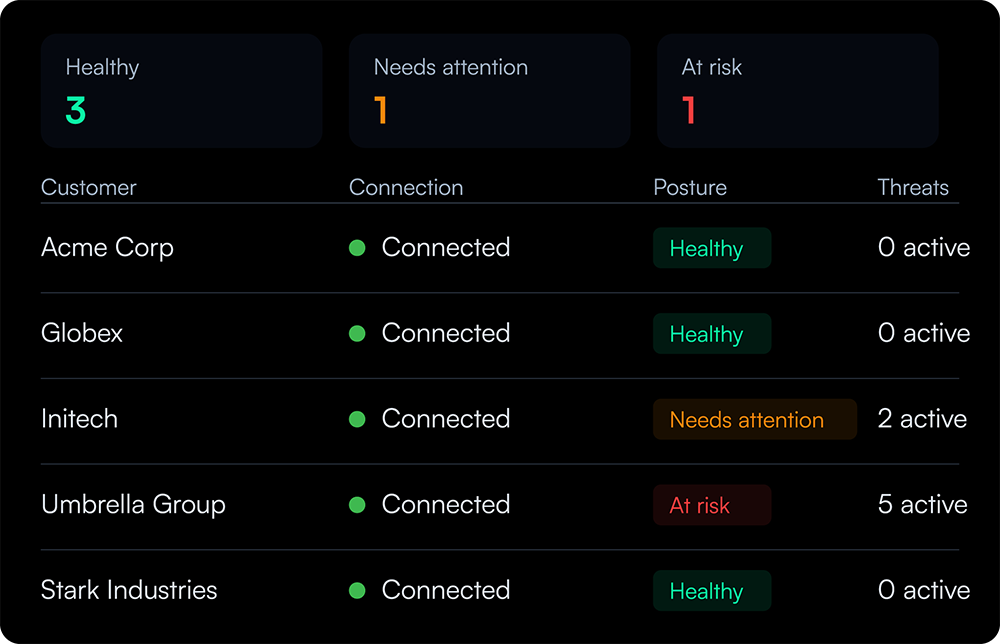
Task: Open the At risk summary card
Action: pyautogui.click(x=797, y=91)
